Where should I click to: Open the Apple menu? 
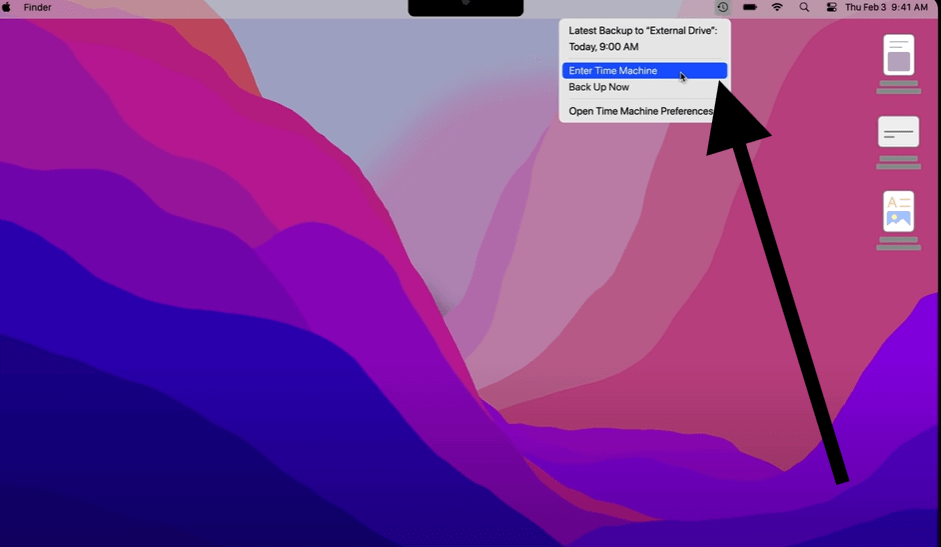[7, 7]
